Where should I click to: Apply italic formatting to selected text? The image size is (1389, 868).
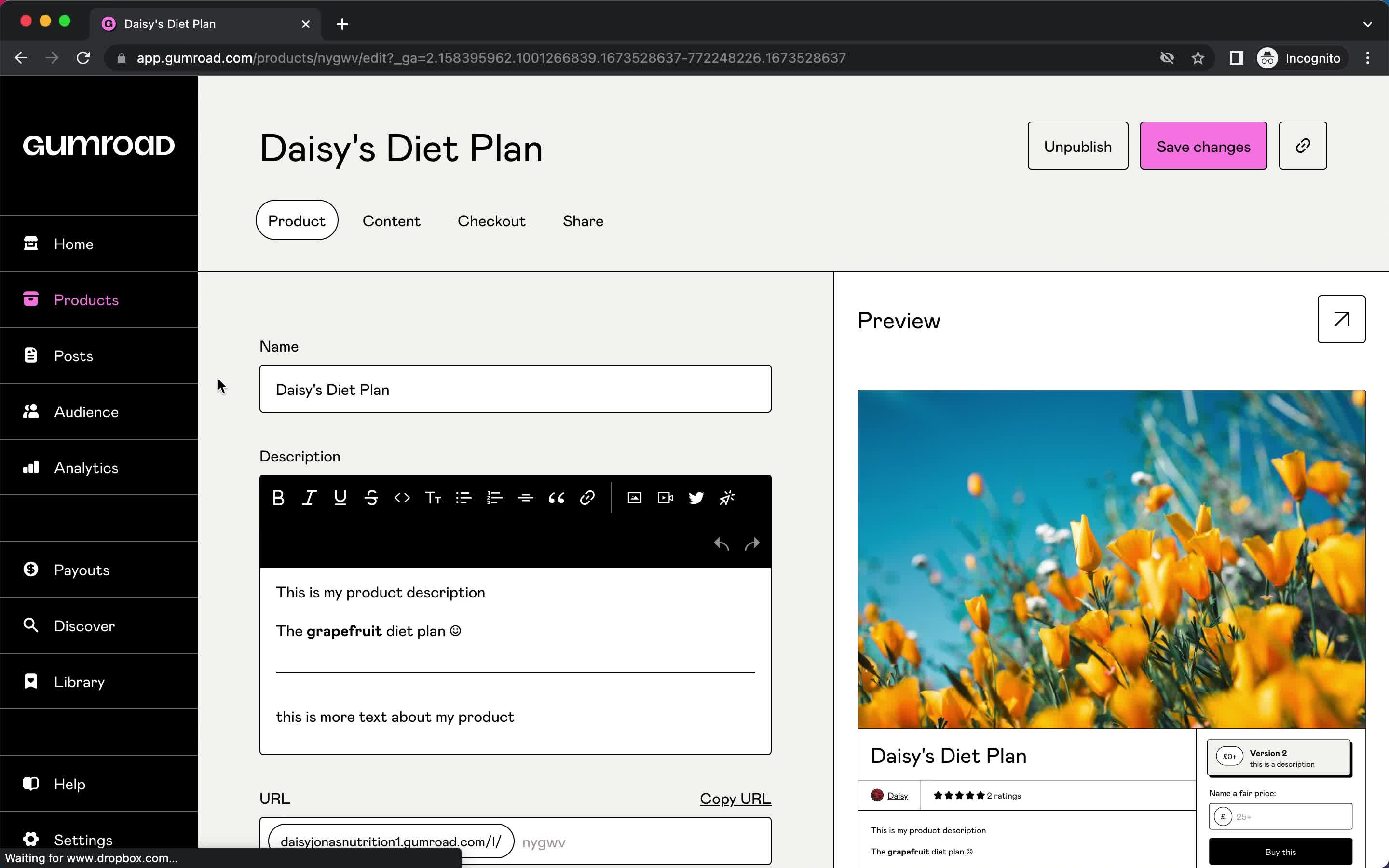coord(309,498)
